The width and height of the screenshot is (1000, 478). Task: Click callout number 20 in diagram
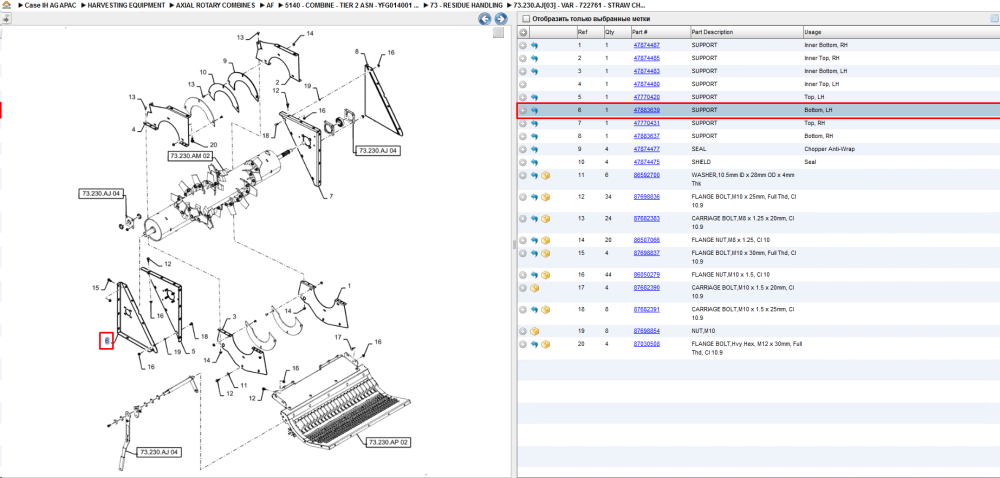(214, 145)
